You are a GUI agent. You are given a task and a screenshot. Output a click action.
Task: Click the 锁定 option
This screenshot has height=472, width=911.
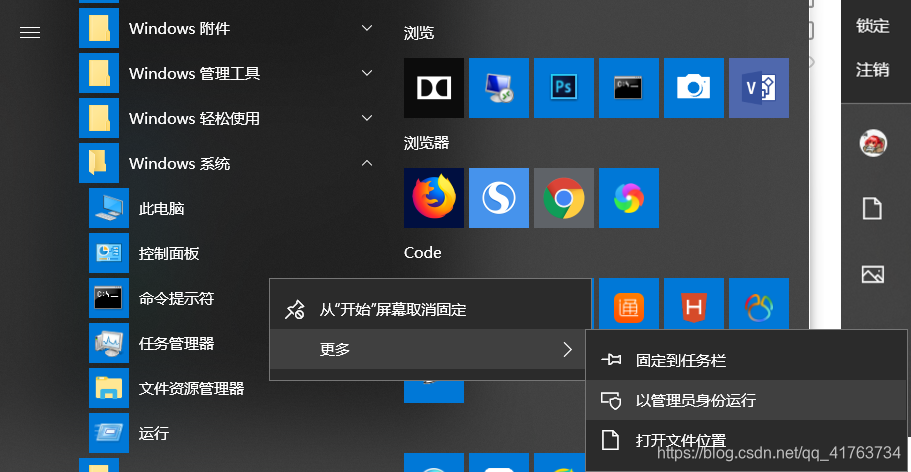tap(873, 26)
